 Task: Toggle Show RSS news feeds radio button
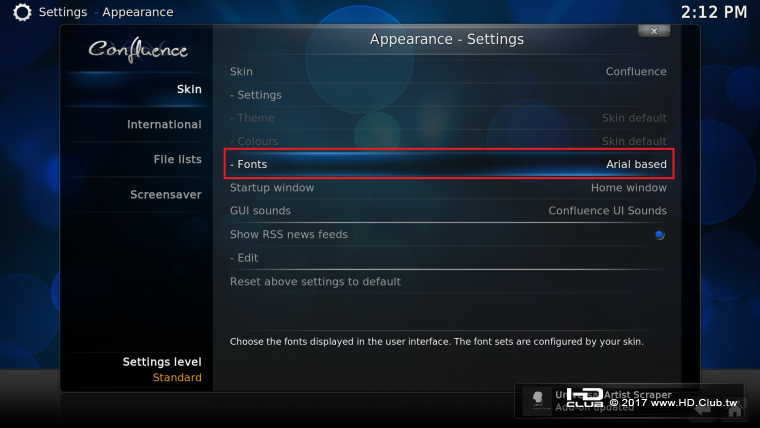pos(659,235)
